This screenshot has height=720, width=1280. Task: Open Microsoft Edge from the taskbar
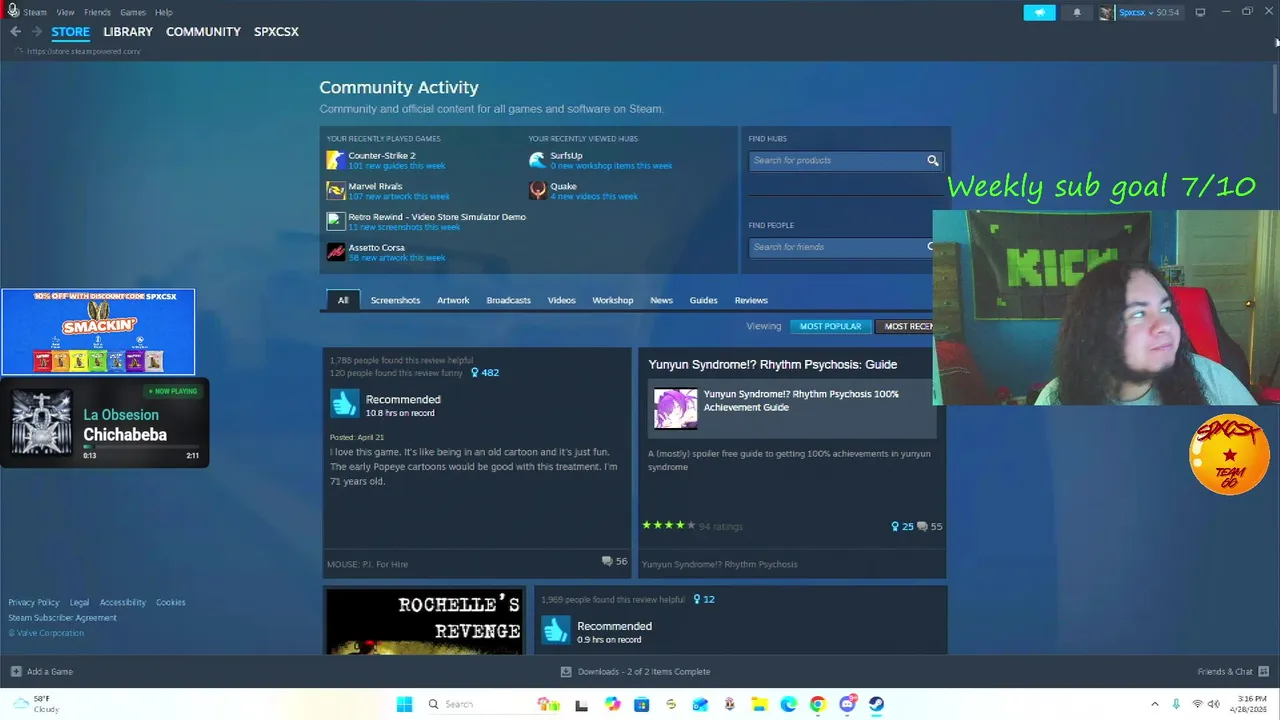point(788,704)
